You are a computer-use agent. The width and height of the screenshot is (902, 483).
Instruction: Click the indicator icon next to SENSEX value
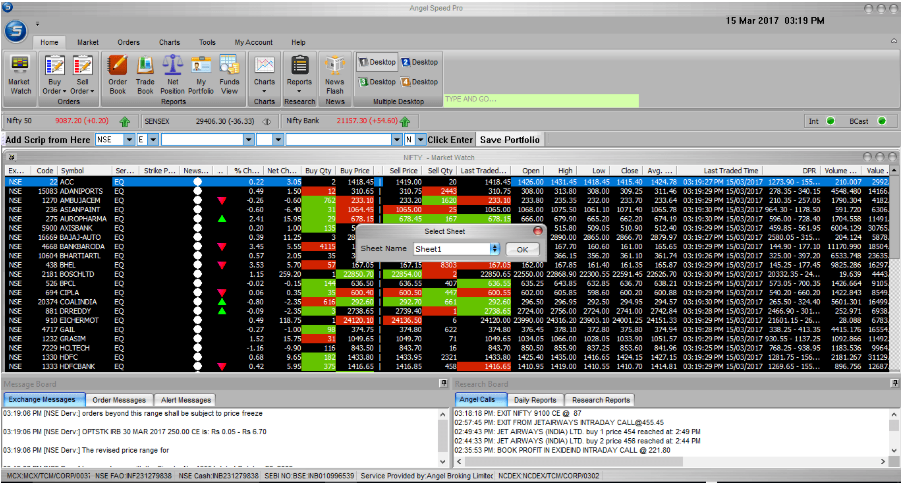pyautogui.click(x=266, y=122)
